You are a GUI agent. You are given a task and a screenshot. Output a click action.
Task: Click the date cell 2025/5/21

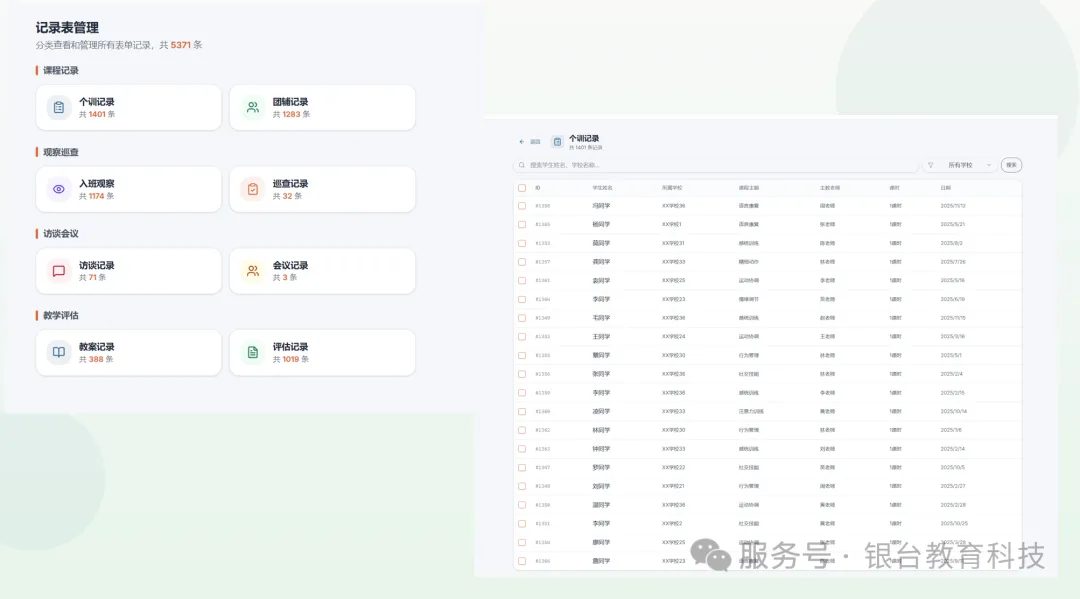(x=952, y=224)
